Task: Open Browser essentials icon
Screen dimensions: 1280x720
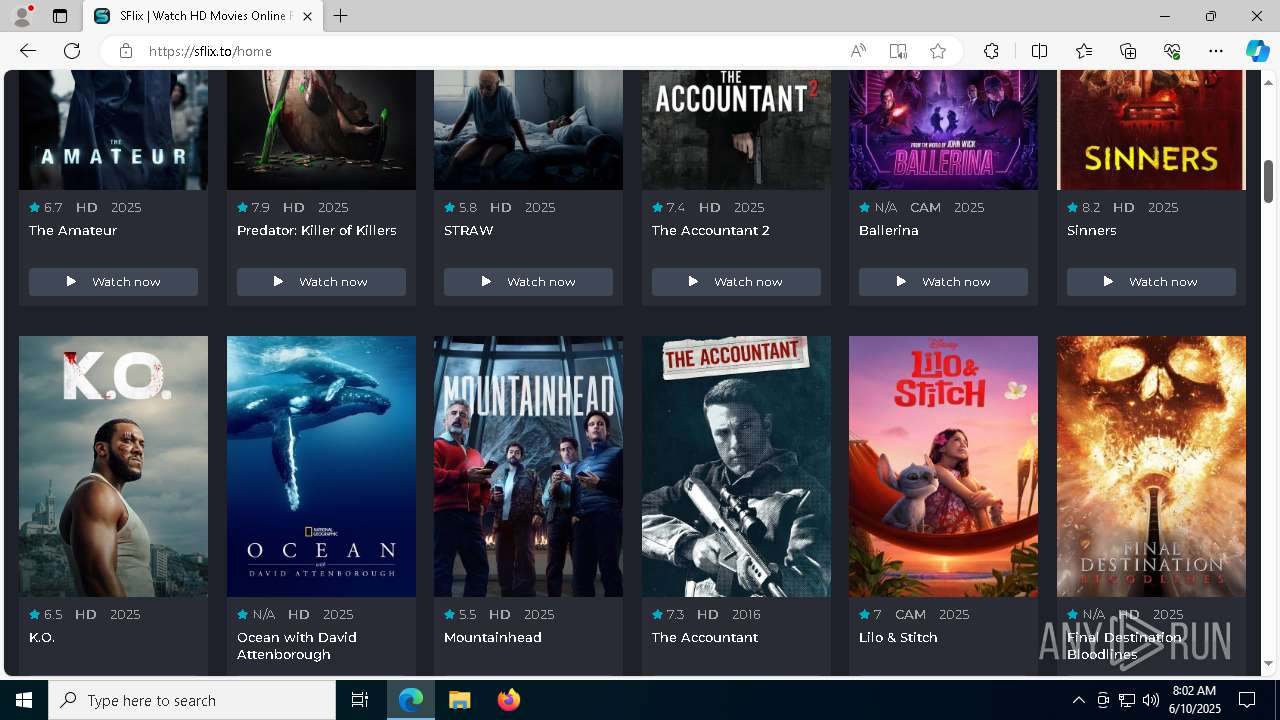Action: coord(1172,51)
